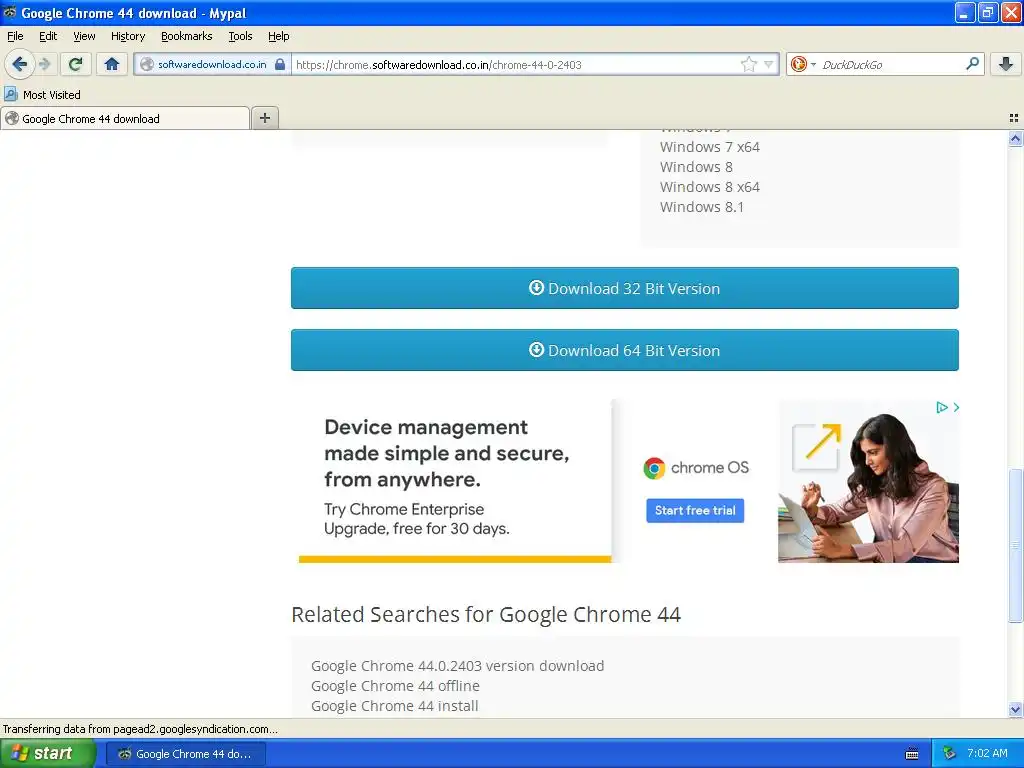The image size is (1024, 768).
Task: Open the View menu
Action: (x=84, y=36)
